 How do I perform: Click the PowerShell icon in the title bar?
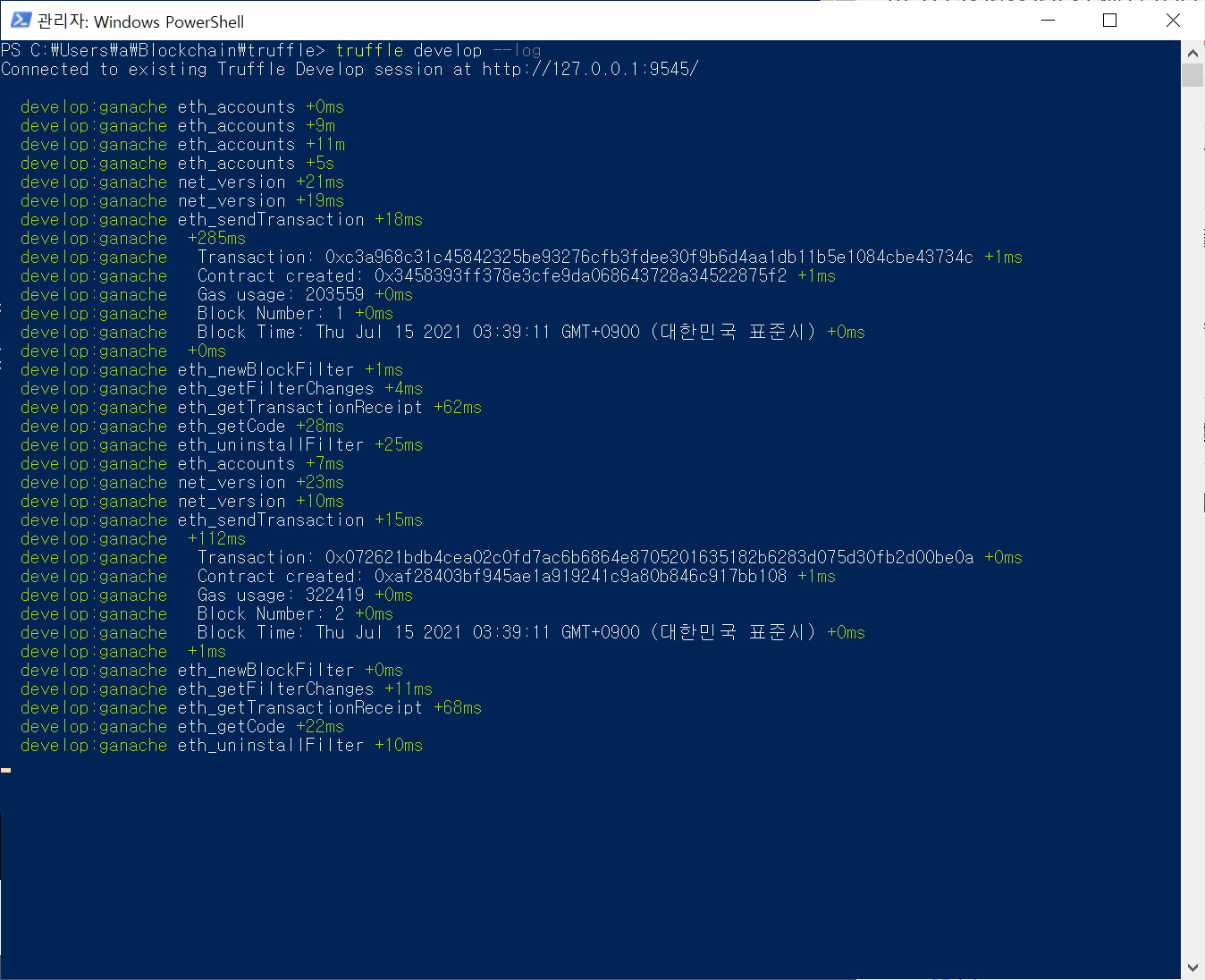[21, 20]
